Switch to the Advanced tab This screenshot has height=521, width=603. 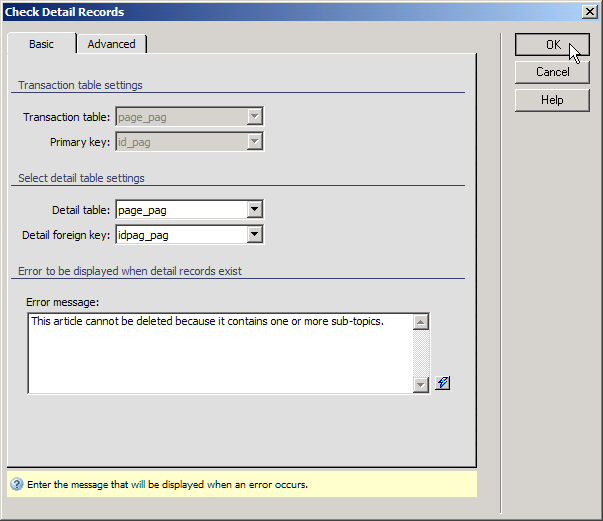111,44
